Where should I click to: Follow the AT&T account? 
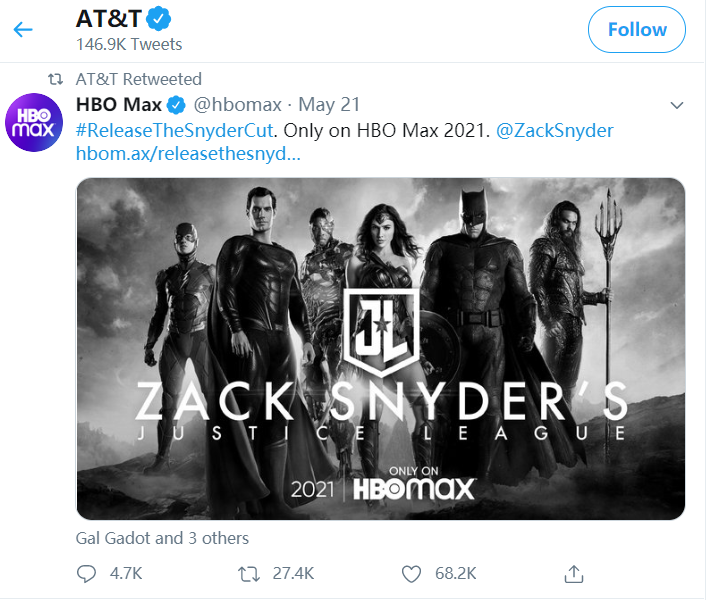636,30
